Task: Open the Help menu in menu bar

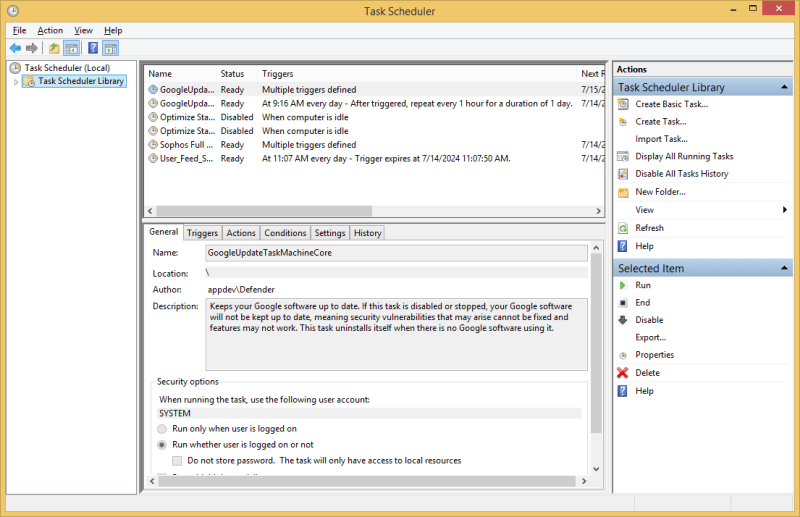Action: pyautogui.click(x=113, y=31)
